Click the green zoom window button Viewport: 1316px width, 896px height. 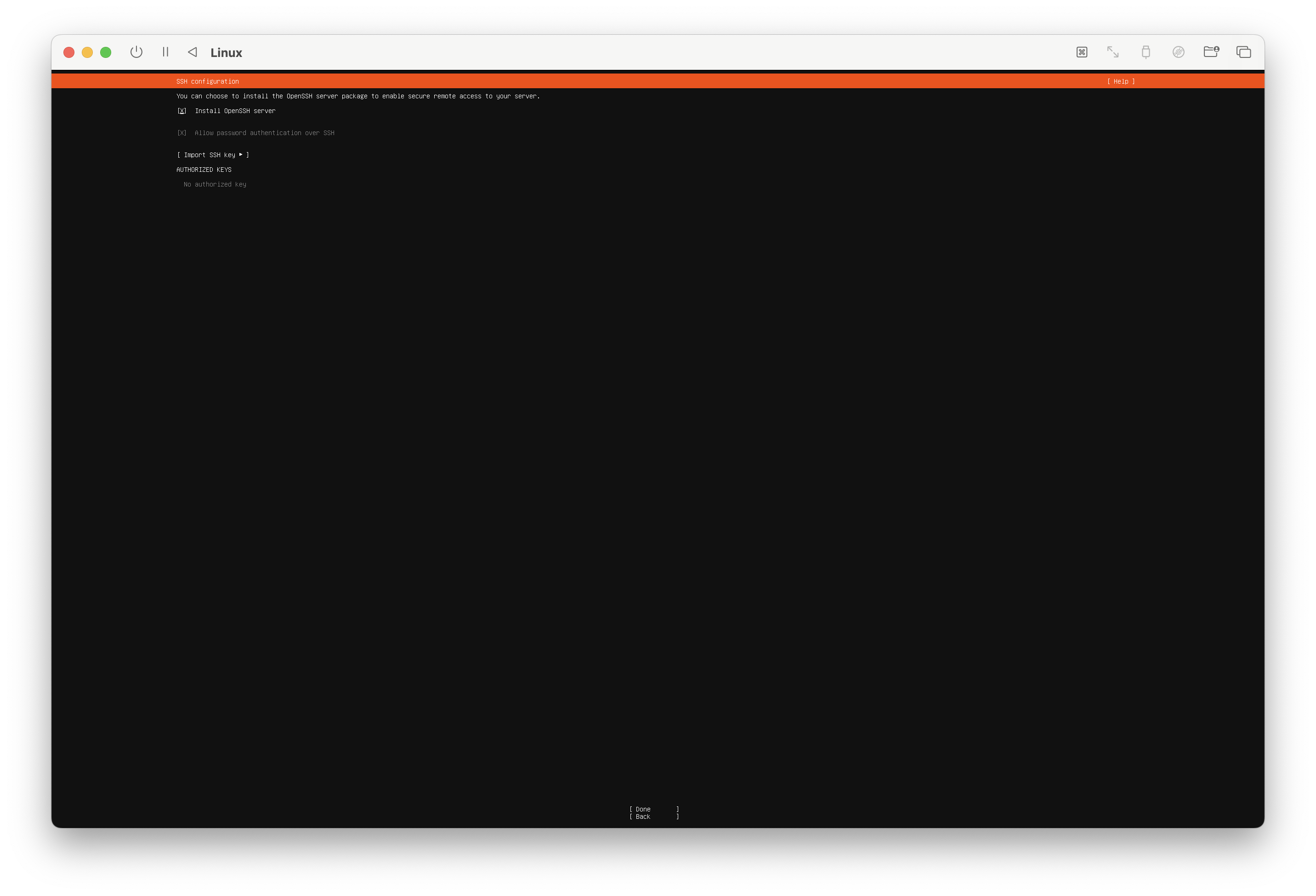[105, 53]
